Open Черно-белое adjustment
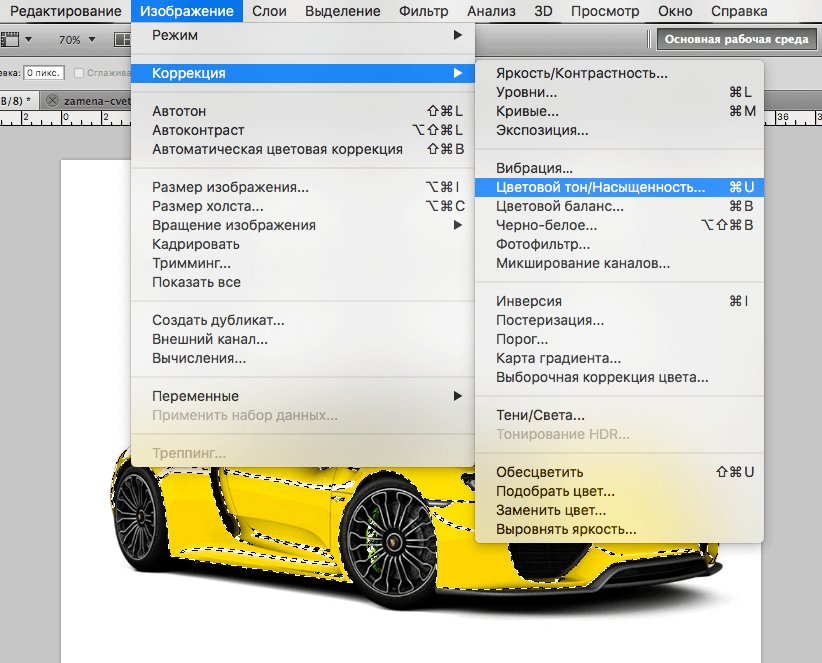The height and width of the screenshot is (663, 822). [619, 225]
